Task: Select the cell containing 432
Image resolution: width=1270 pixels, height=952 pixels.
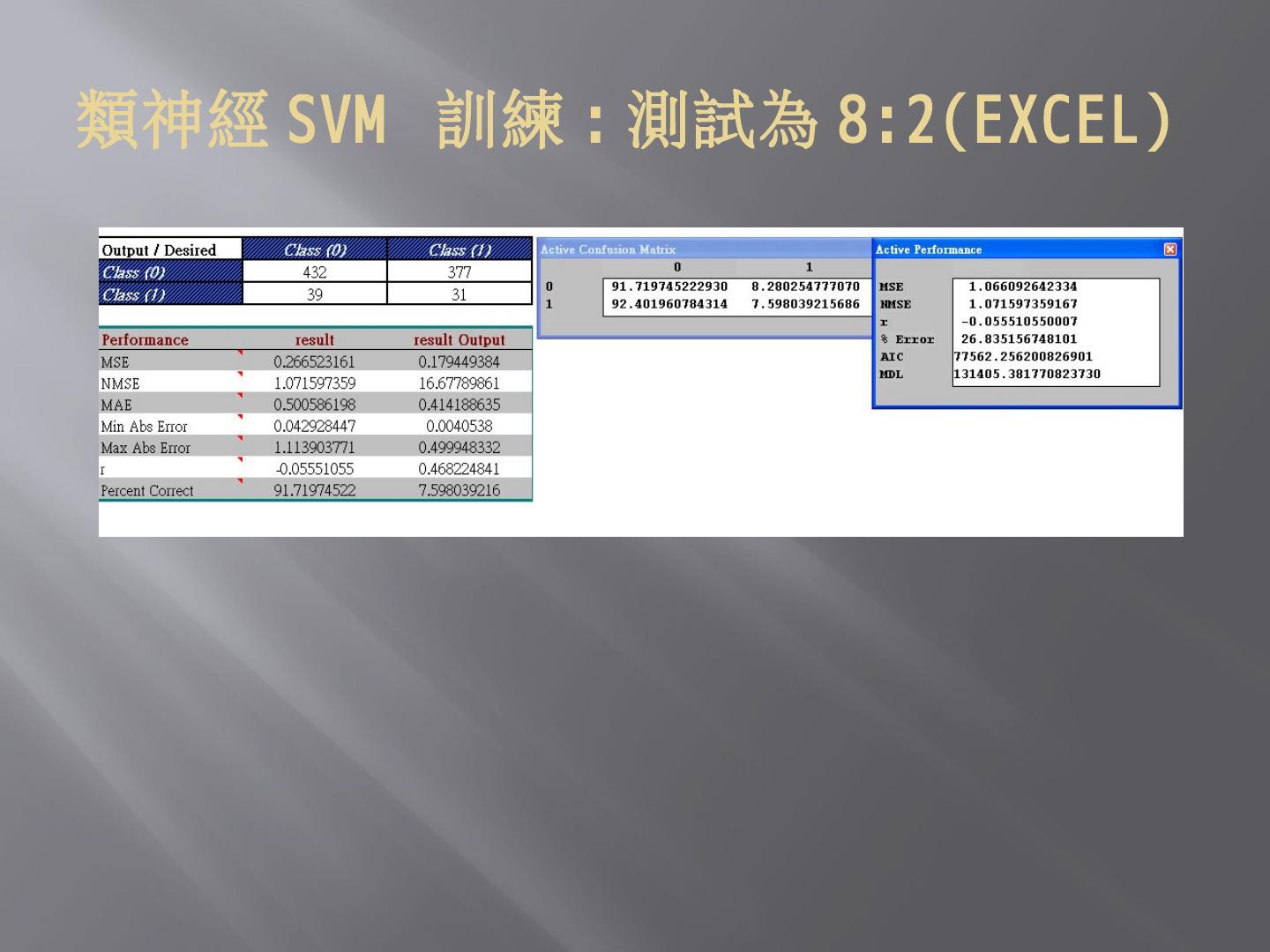Action: pyautogui.click(x=315, y=271)
